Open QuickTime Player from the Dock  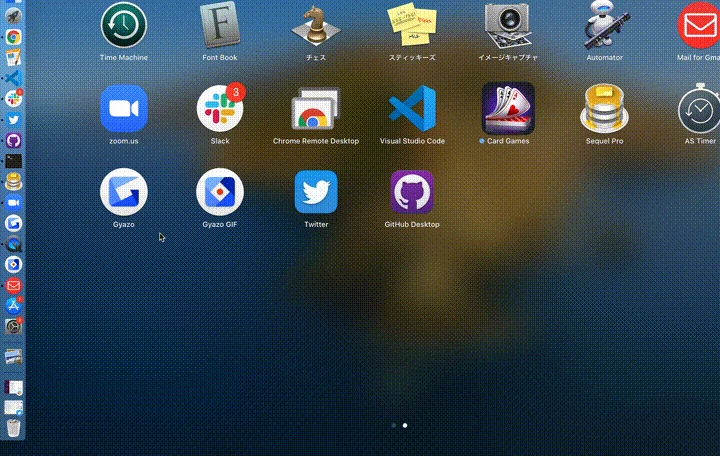pos(13,244)
